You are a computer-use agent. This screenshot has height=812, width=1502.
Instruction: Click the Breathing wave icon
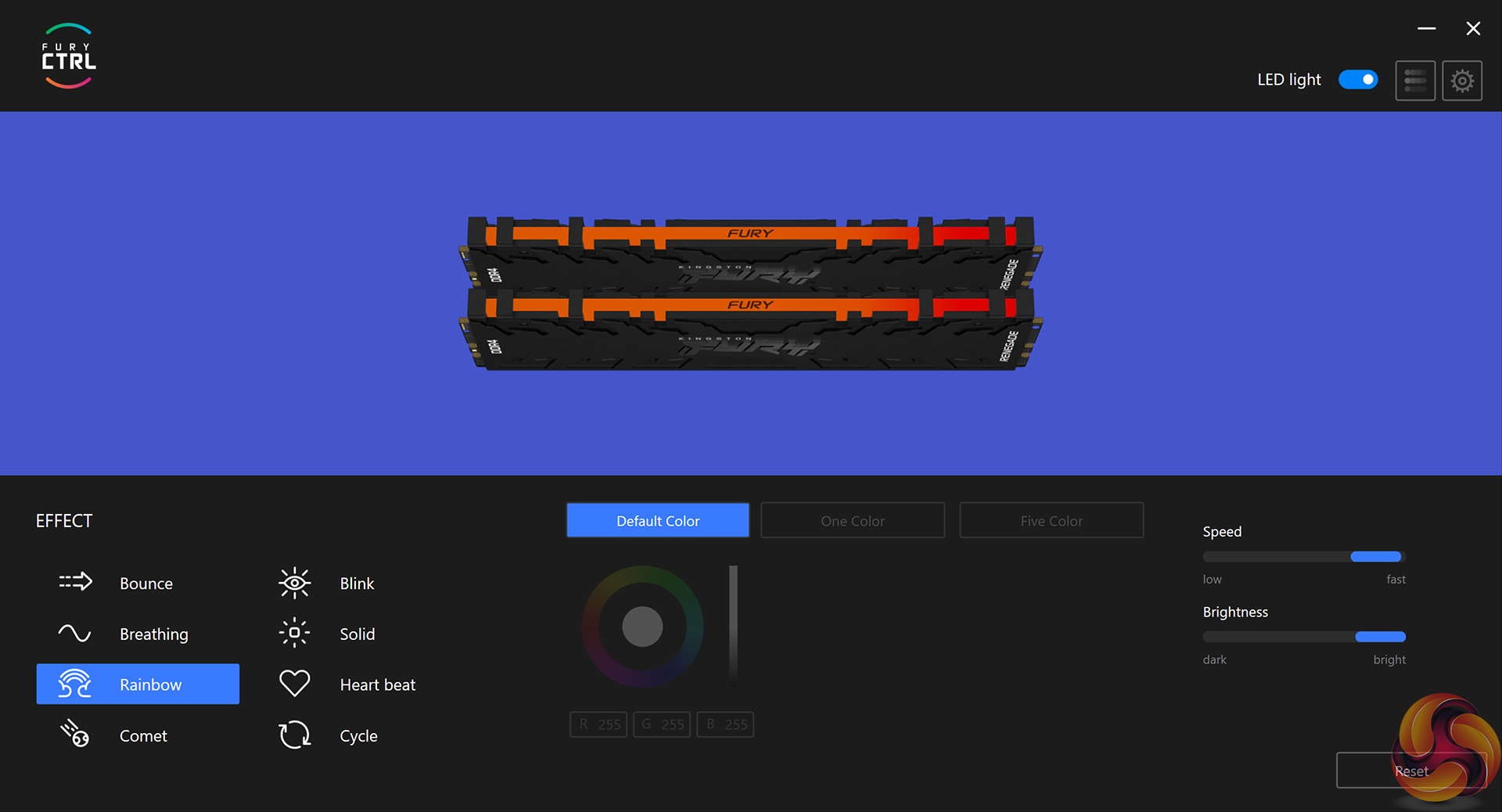coord(75,633)
